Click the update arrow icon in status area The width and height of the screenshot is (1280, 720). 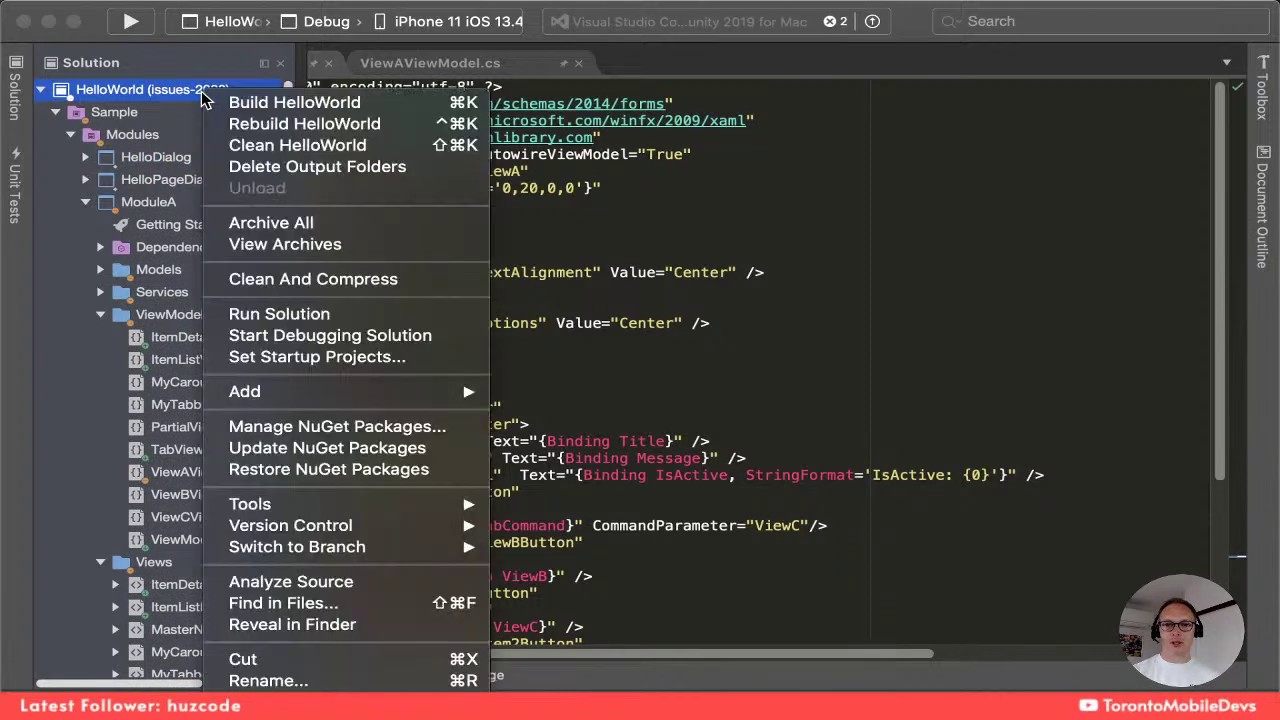(872, 21)
